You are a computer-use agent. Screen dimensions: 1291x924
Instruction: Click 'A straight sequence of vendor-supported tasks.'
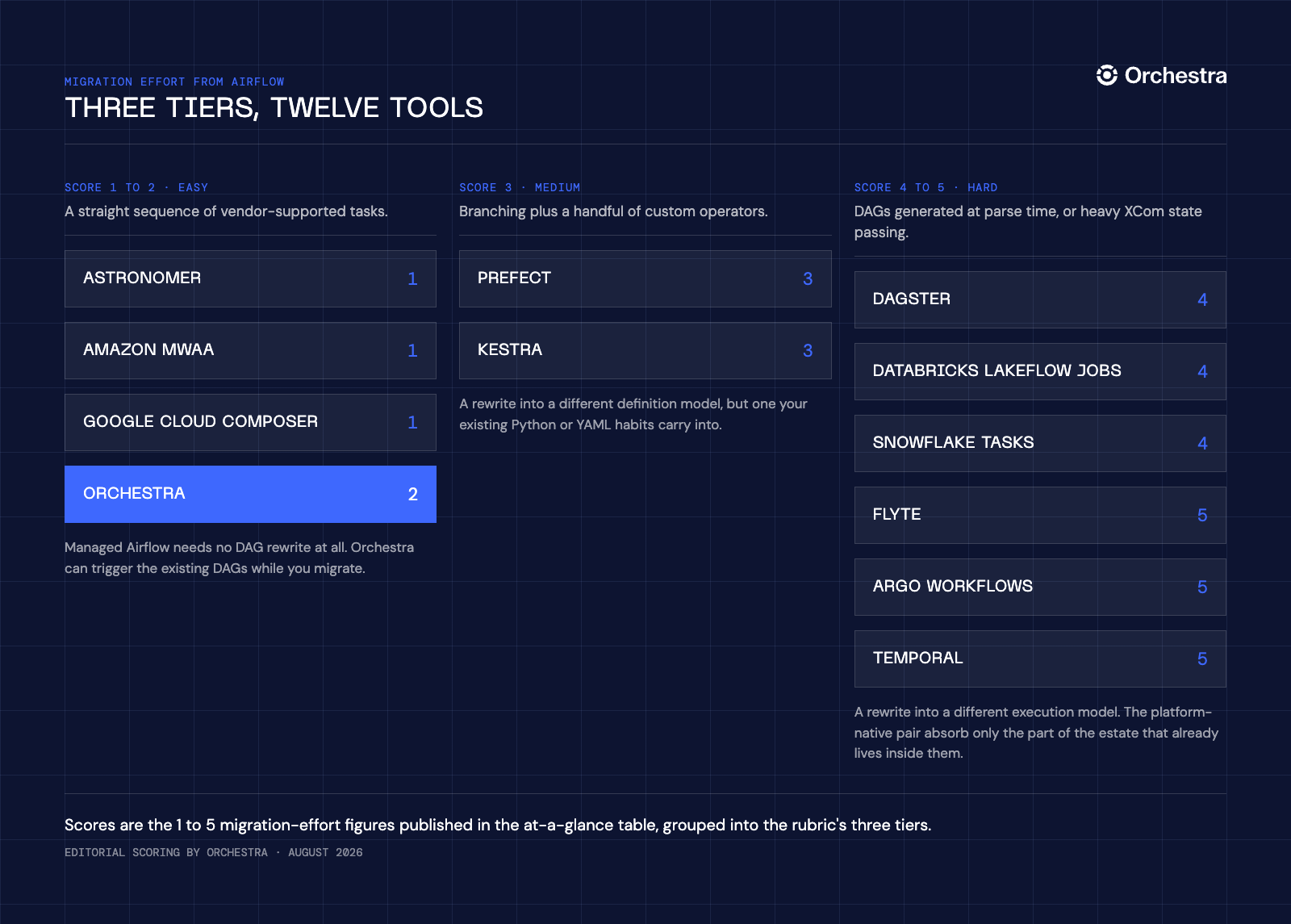[x=226, y=211]
